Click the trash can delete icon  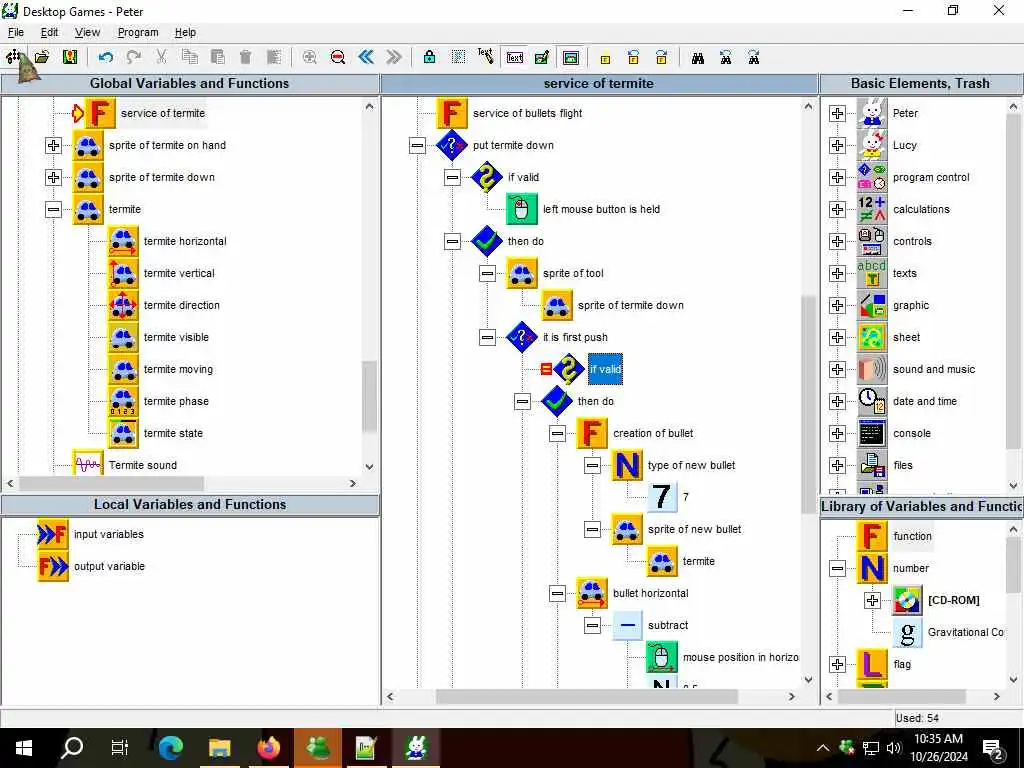tap(246, 57)
